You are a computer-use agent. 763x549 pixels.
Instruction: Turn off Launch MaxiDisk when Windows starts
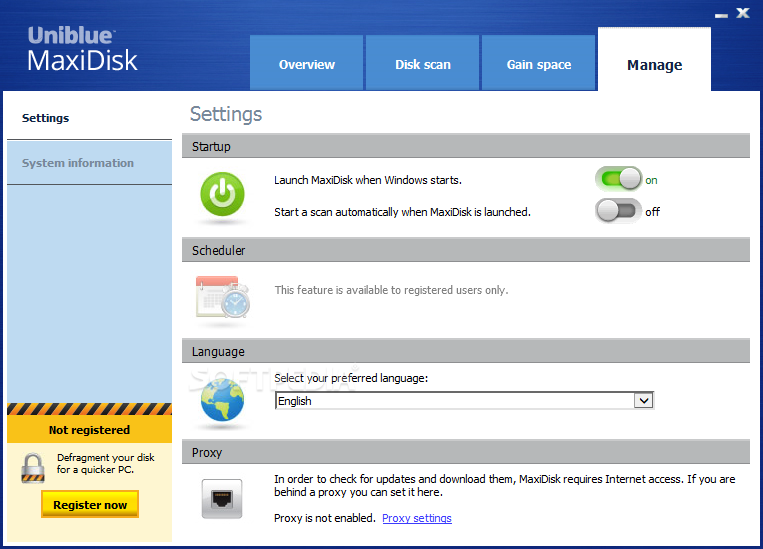point(618,180)
